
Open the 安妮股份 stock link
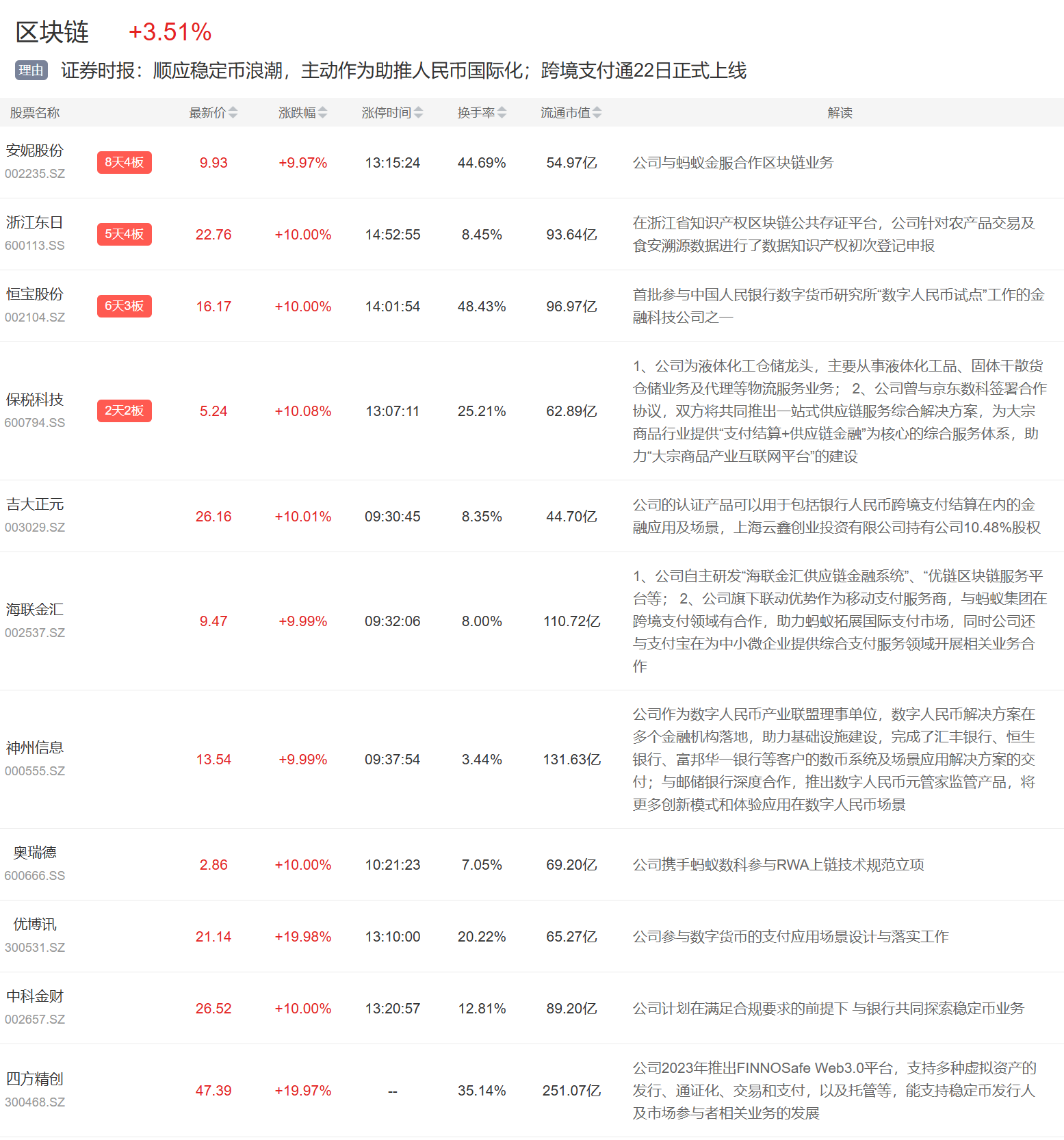click(x=35, y=151)
